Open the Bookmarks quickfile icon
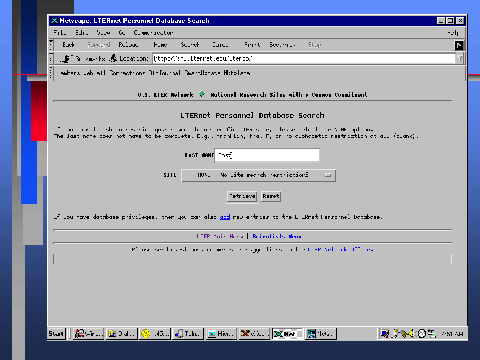480x360 pixels. pyautogui.click(x=66, y=59)
